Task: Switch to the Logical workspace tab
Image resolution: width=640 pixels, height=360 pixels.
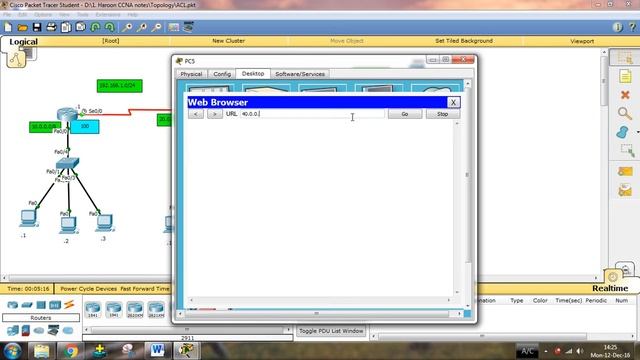Action: (23, 42)
